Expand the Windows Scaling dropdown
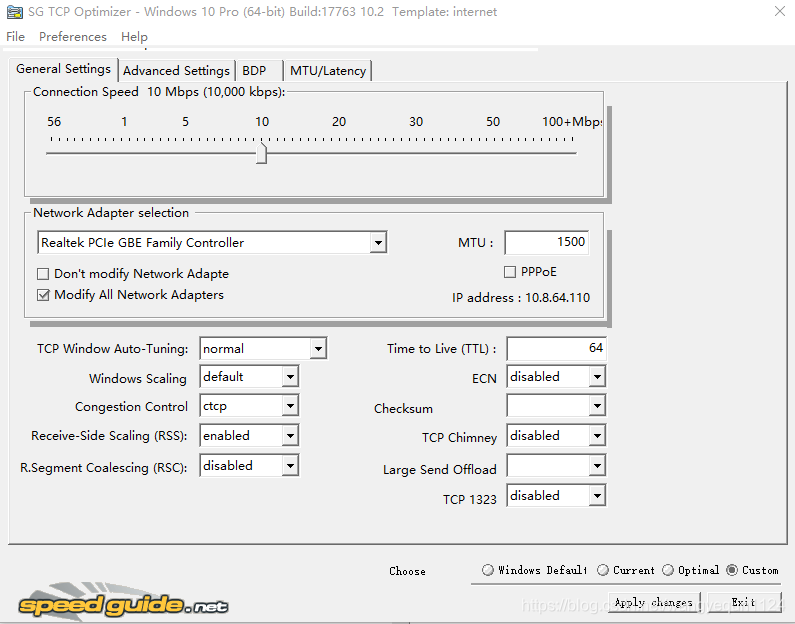Screen dimensions: 795x624 point(290,377)
